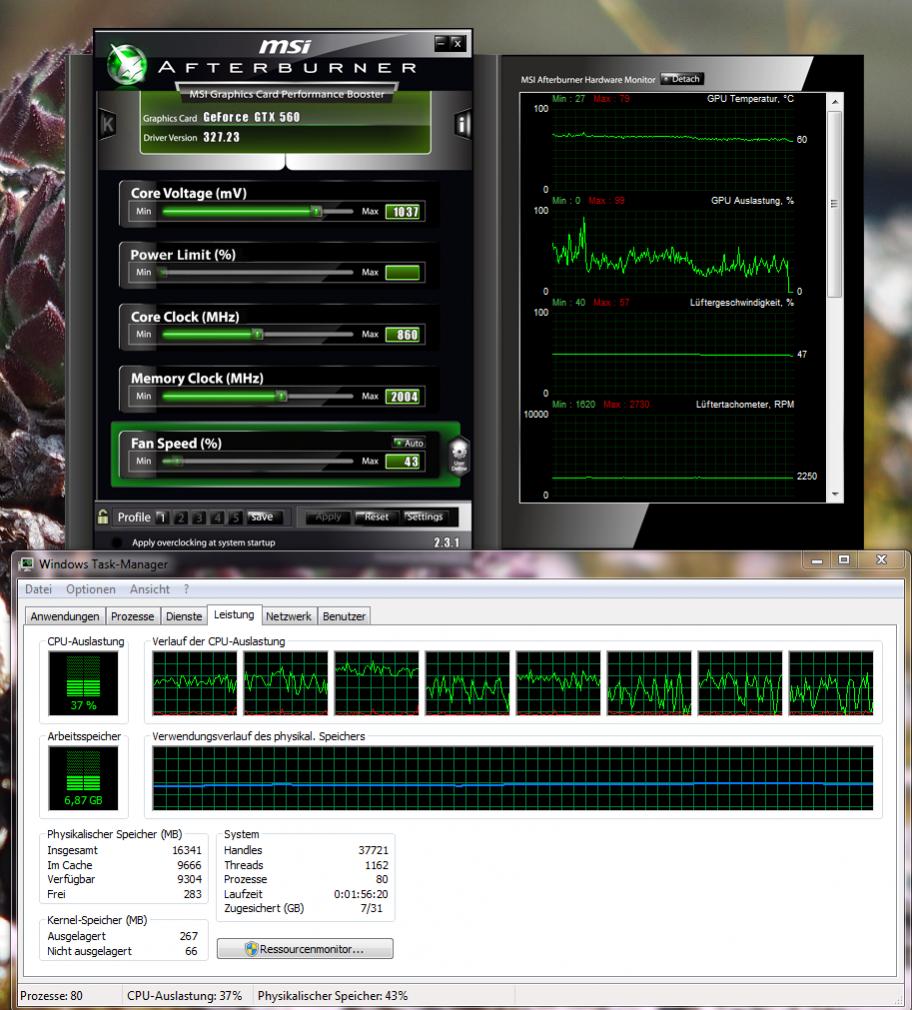Click the physical memory usage history graph
Screen dimensions: 912x1010
[x=513, y=778]
